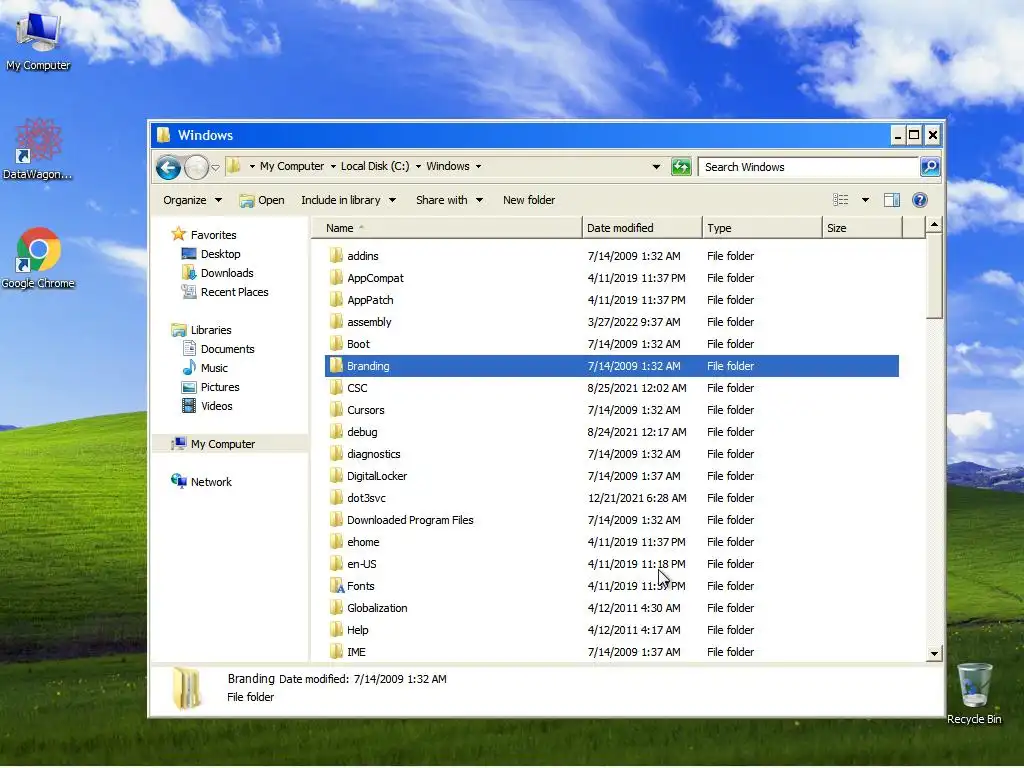1024x768 pixels.
Task: Sort by the Date modified column
Action: click(x=642, y=228)
